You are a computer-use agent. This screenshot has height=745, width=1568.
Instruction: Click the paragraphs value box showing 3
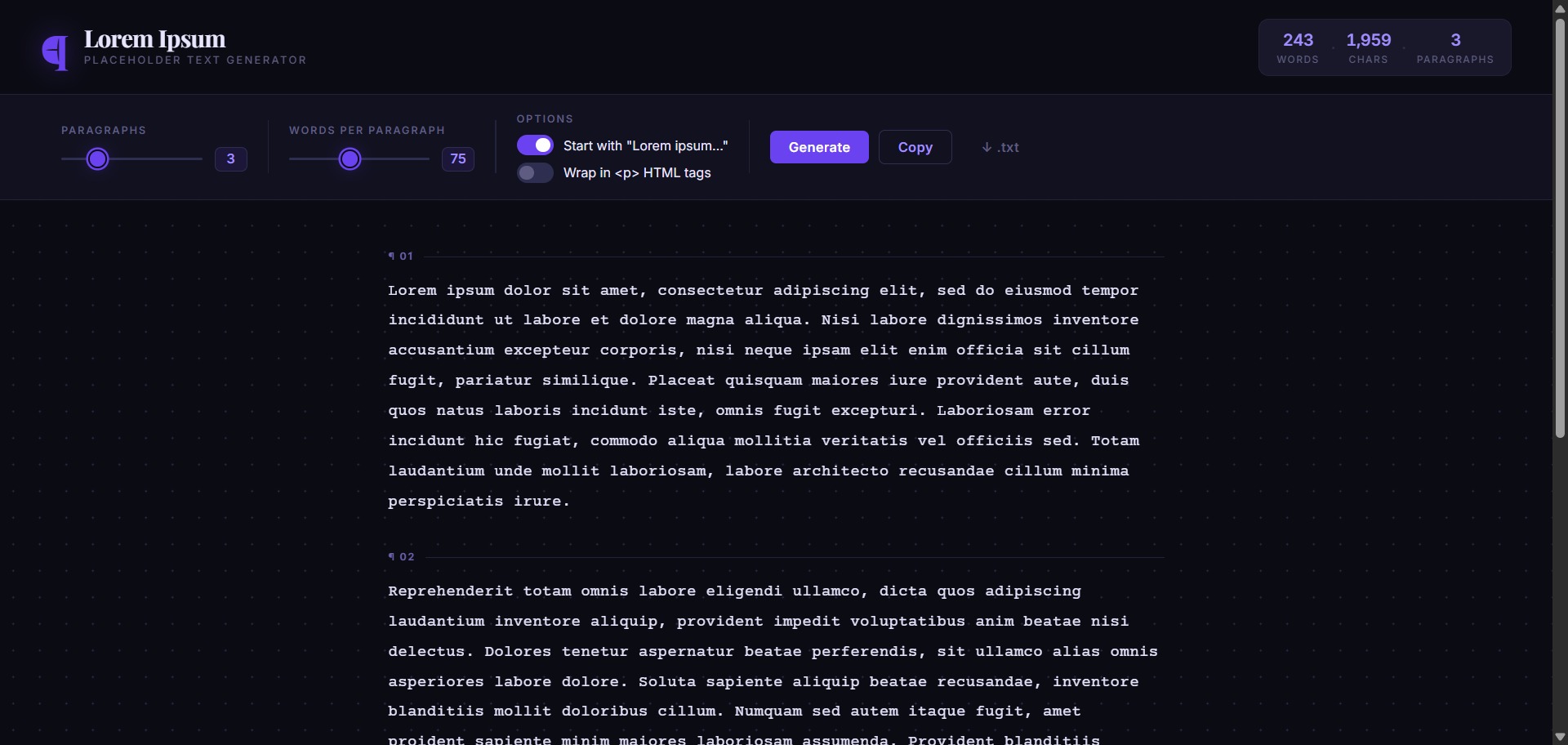231,158
